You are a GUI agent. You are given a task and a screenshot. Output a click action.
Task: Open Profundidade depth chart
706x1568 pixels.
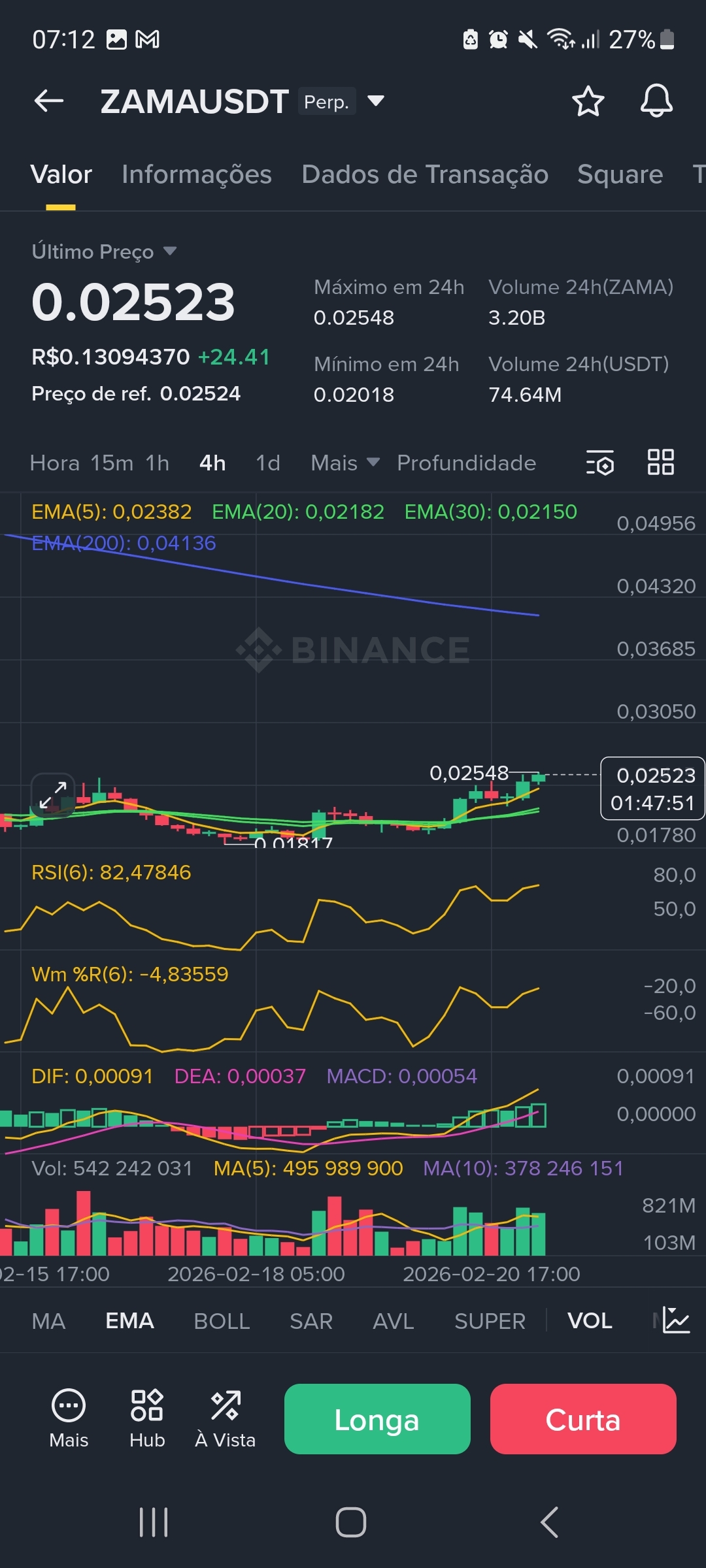467,463
